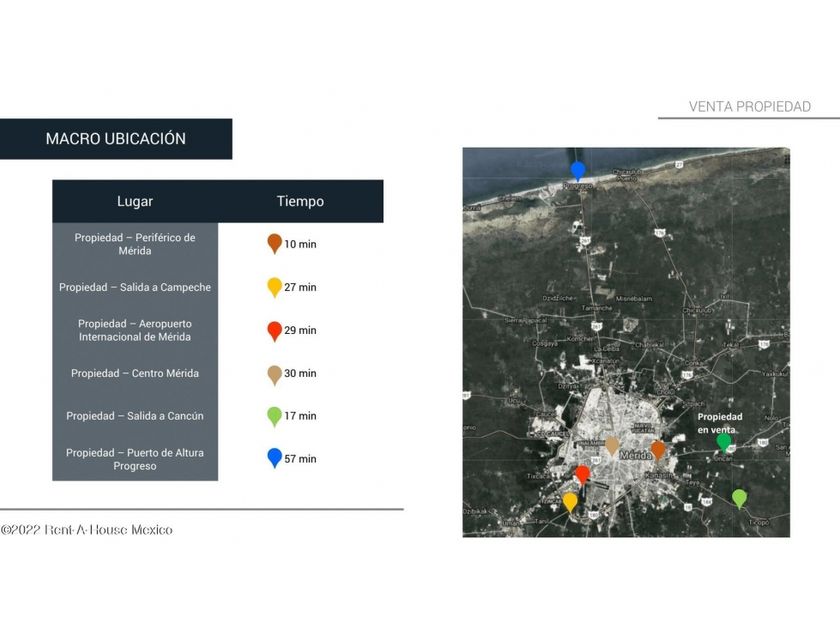Select the blue Progreso pin on the map
The image size is (840, 630).
(x=577, y=170)
